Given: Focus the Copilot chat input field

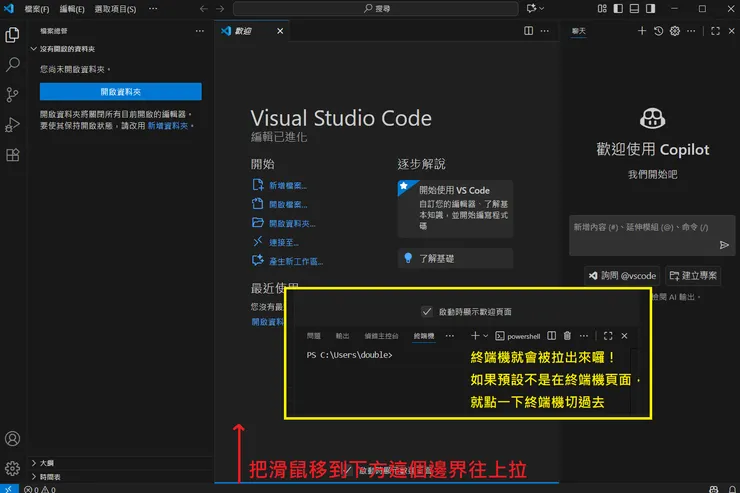Looking at the screenshot, I should (x=652, y=235).
